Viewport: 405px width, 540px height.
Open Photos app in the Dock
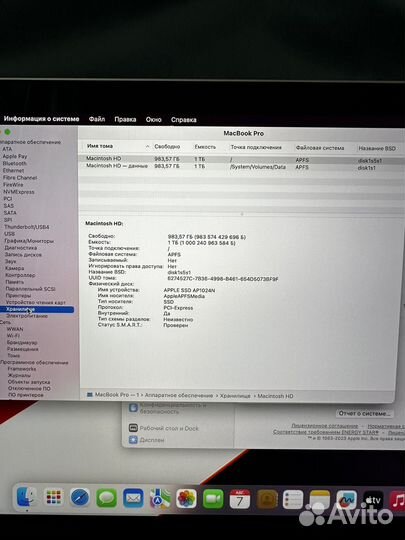(186, 499)
